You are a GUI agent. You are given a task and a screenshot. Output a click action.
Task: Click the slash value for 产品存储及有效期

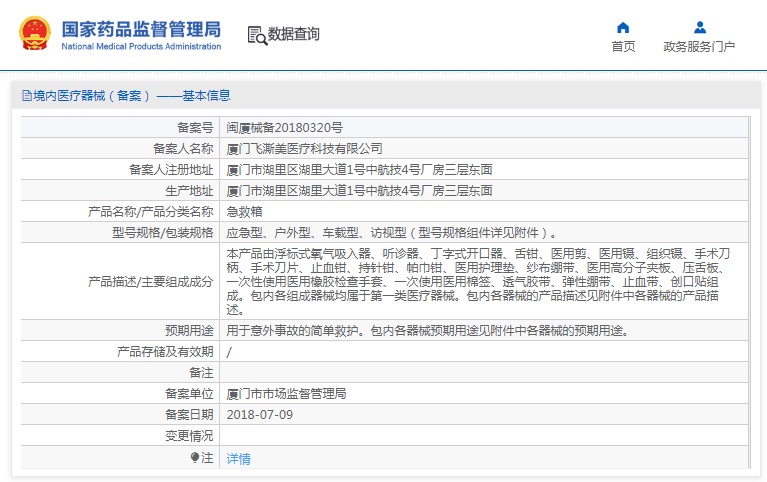click(x=229, y=352)
